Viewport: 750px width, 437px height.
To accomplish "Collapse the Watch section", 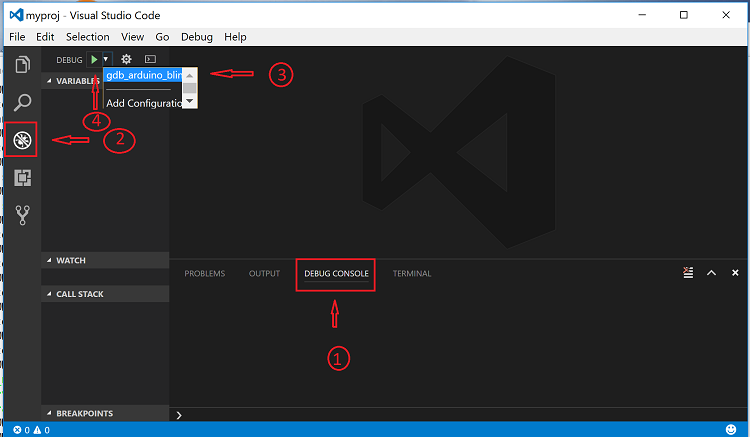I will pyautogui.click(x=70, y=260).
